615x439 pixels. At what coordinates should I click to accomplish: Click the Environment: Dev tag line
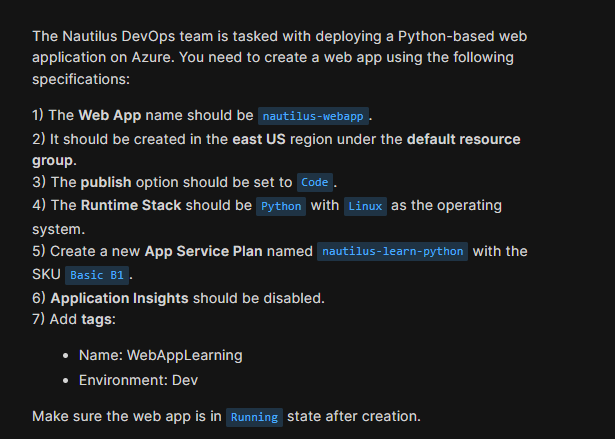(138, 380)
